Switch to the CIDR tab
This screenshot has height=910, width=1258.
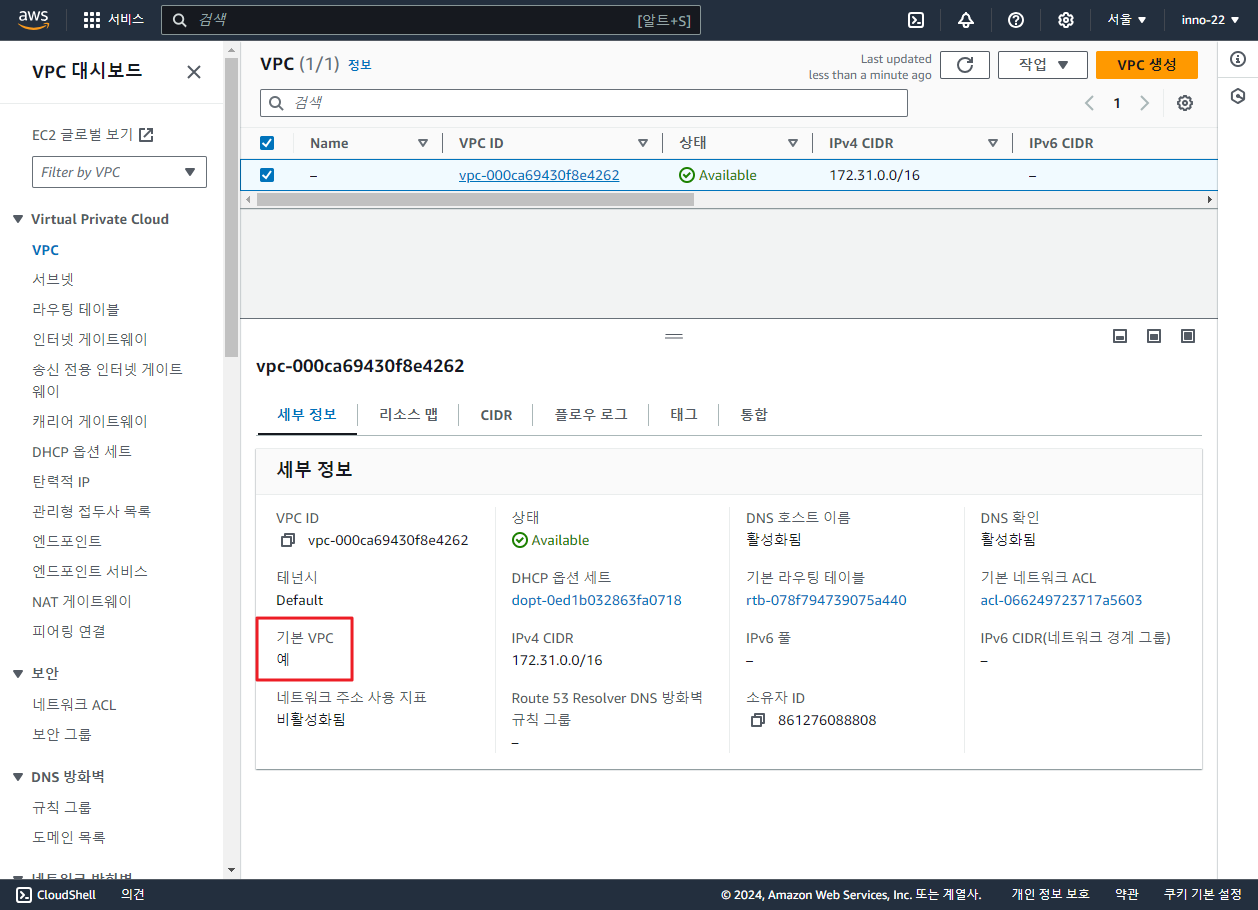click(x=496, y=414)
